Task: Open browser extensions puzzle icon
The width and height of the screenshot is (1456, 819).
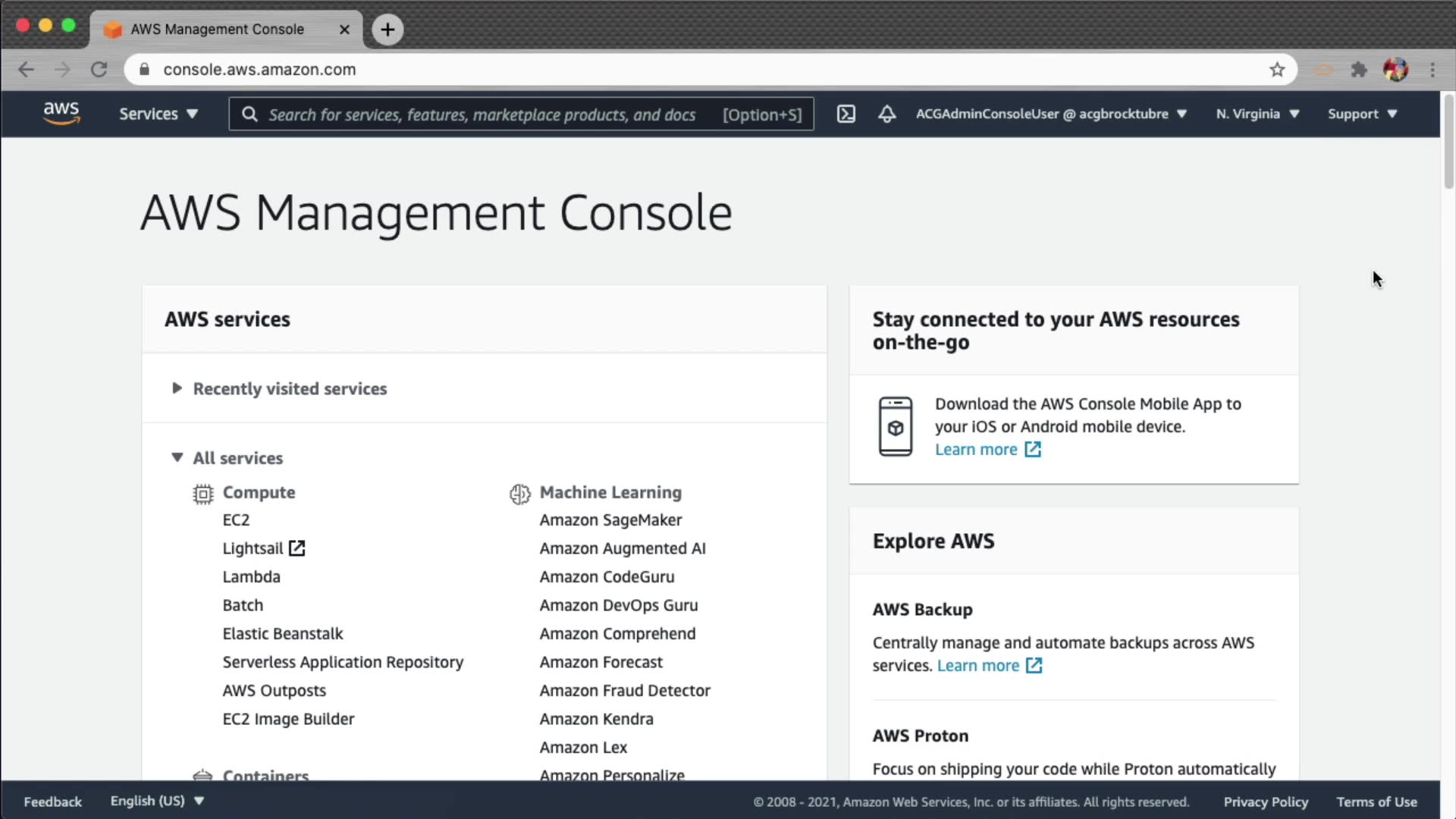Action: coord(1359,70)
